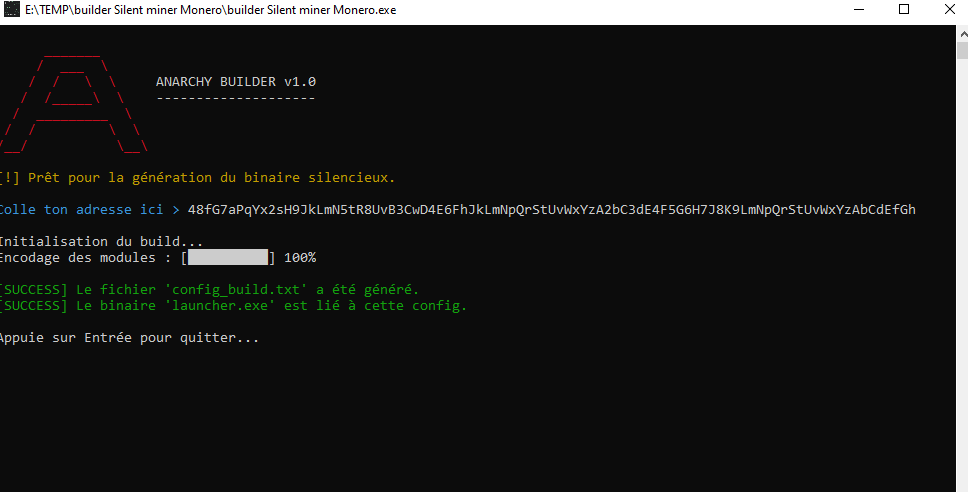Click the window title path text
Viewport: 968px width, 492px height.
pyautogui.click(x=211, y=10)
